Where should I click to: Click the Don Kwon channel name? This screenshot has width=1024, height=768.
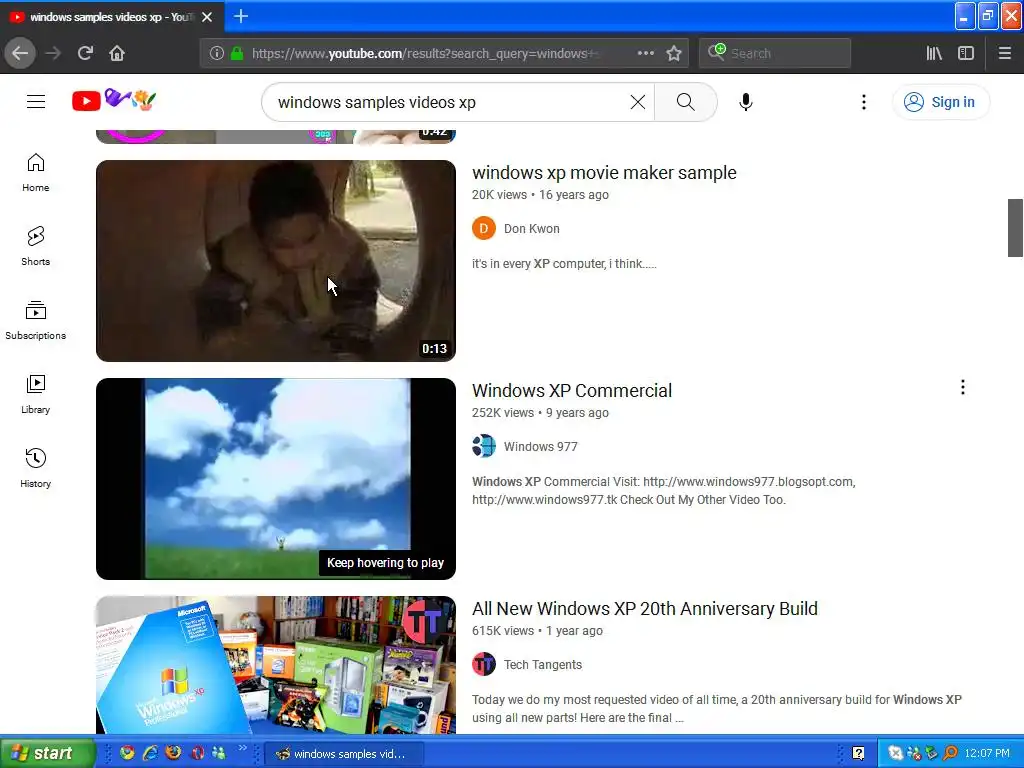coord(532,229)
